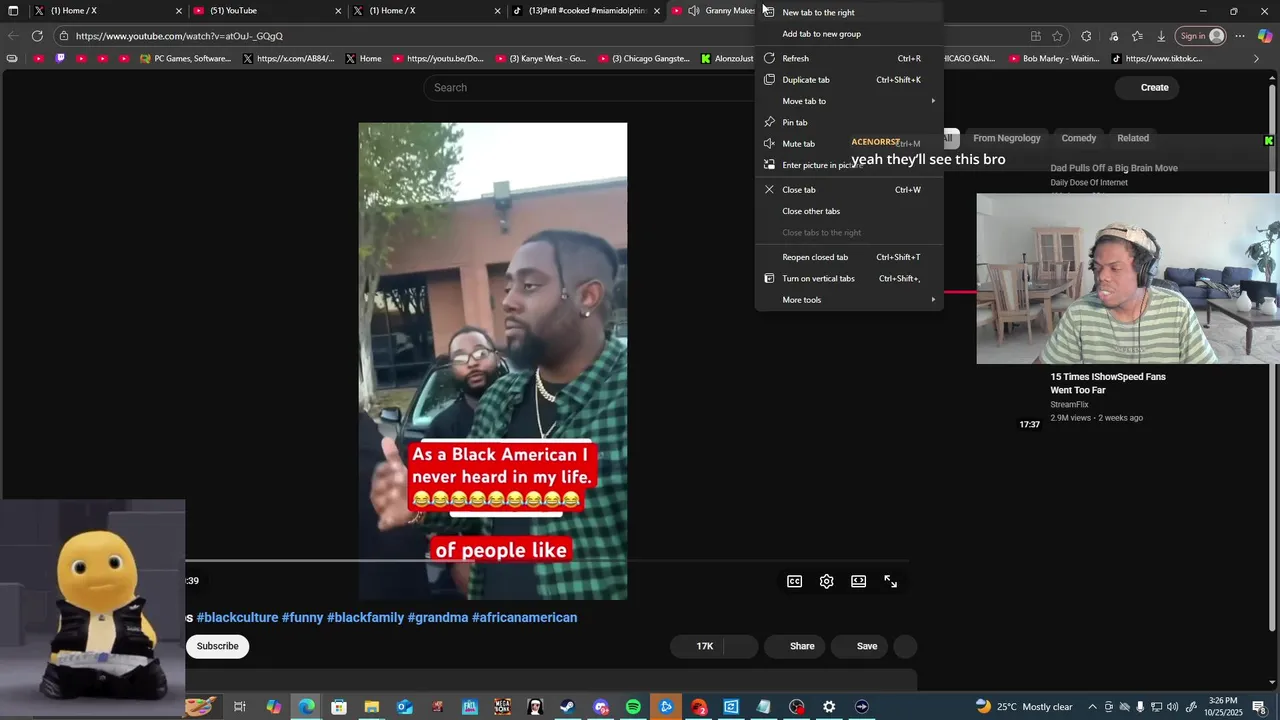Screen dimensions: 1280x720
Task: Expand the favorites bar overflow chevron
Action: click(1257, 59)
